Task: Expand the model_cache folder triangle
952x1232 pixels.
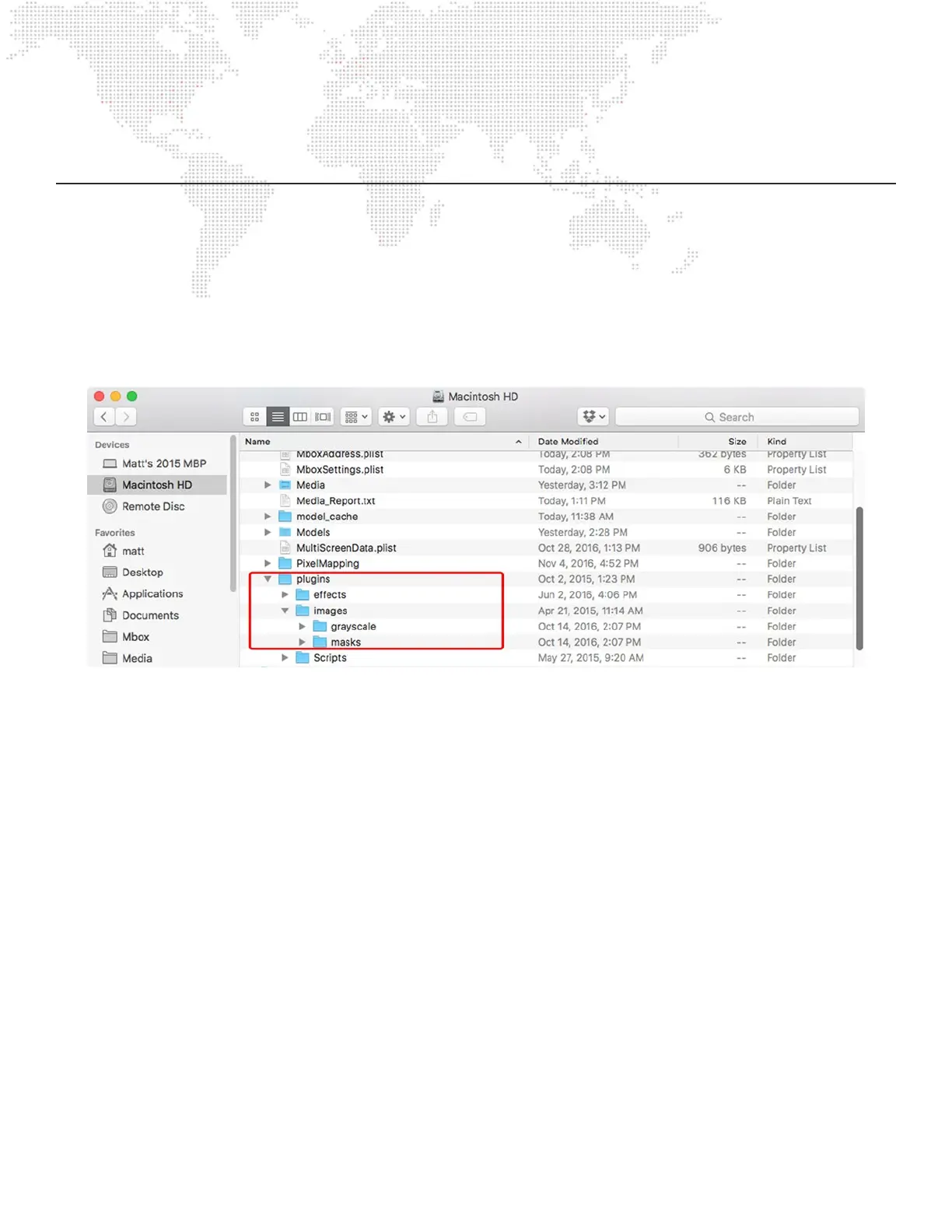Action: click(x=268, y=516)
